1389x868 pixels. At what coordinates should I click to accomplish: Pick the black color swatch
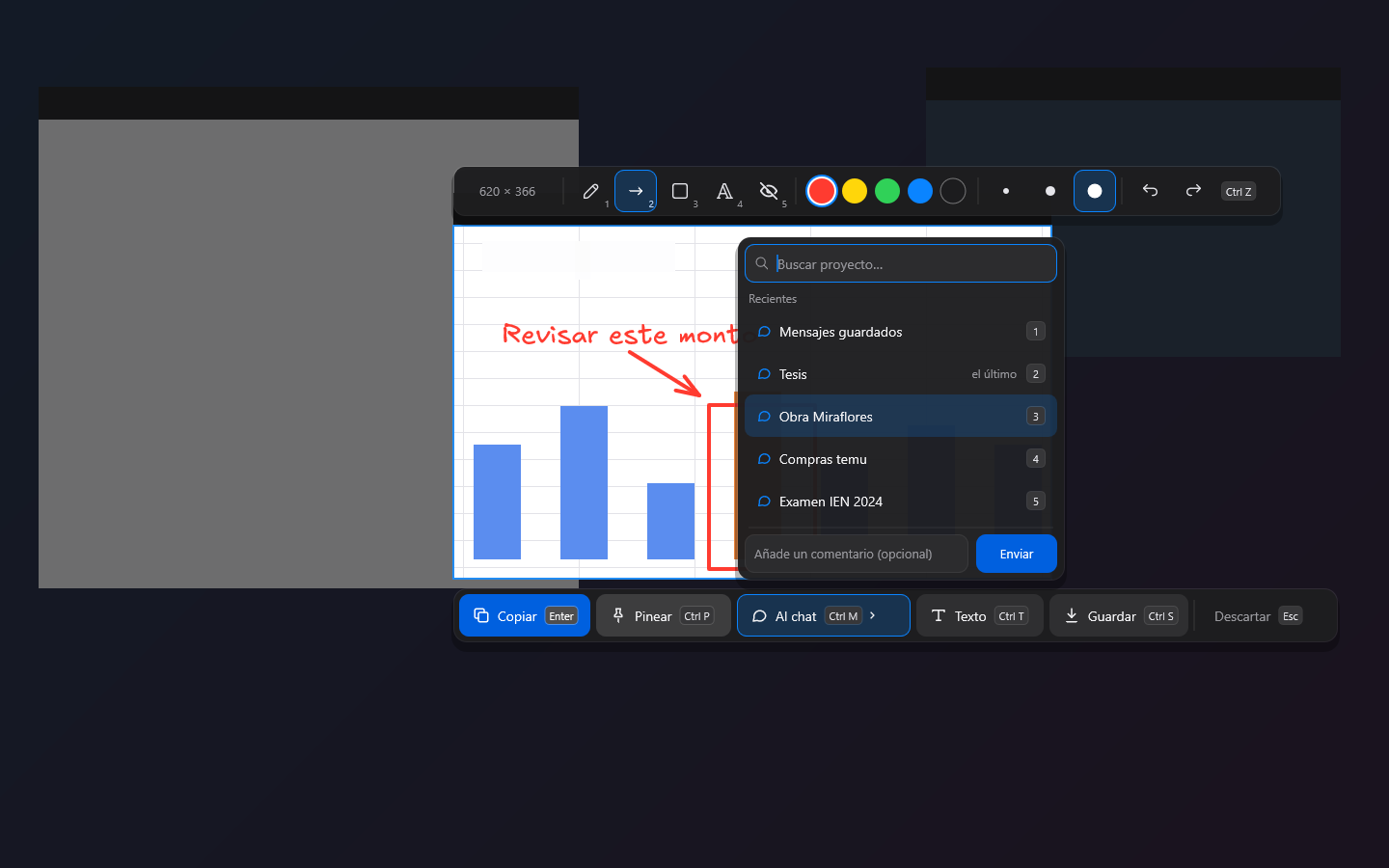coord(953,191)
